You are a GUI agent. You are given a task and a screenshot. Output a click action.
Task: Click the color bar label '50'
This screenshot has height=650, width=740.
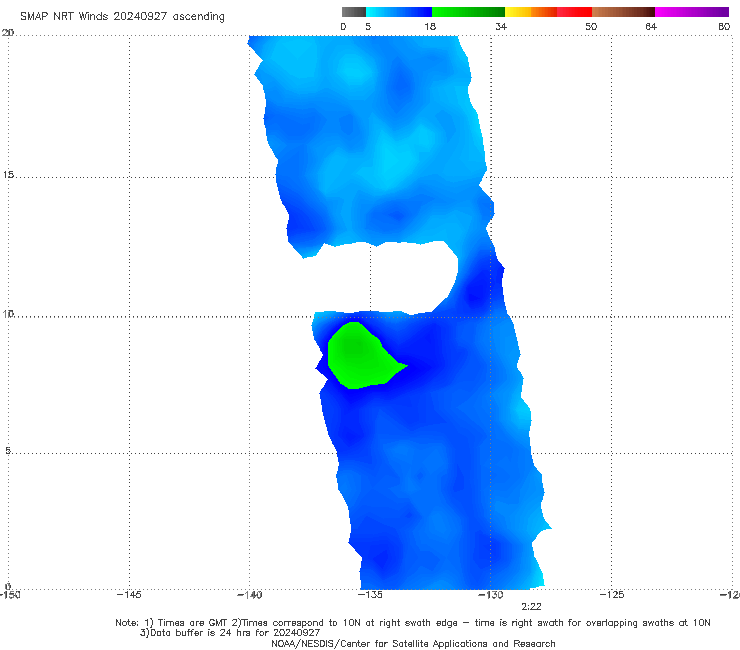591,26
